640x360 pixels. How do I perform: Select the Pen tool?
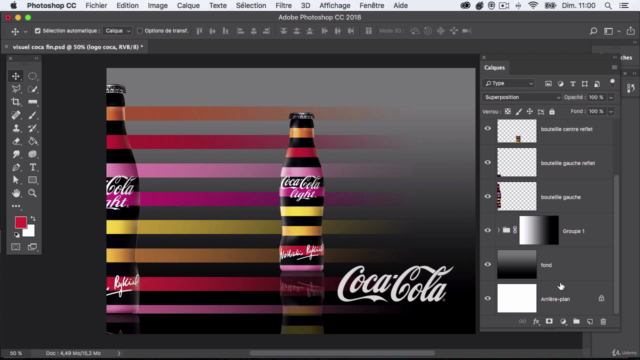pos(16,167)
